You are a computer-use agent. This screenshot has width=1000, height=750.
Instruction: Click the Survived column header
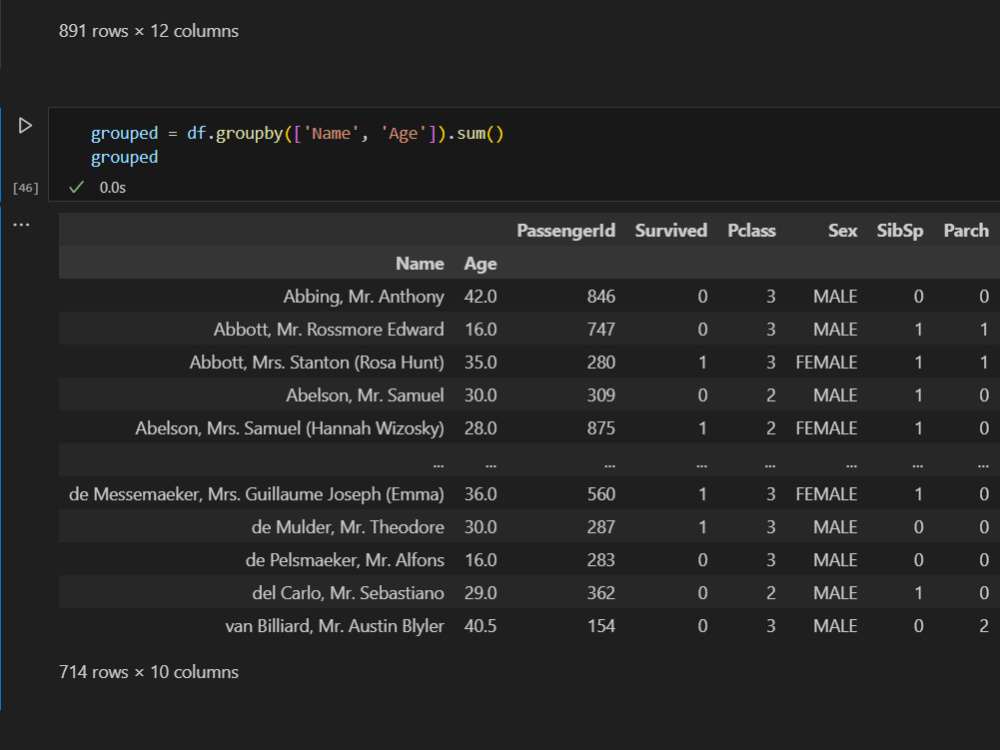pos(671,230)
